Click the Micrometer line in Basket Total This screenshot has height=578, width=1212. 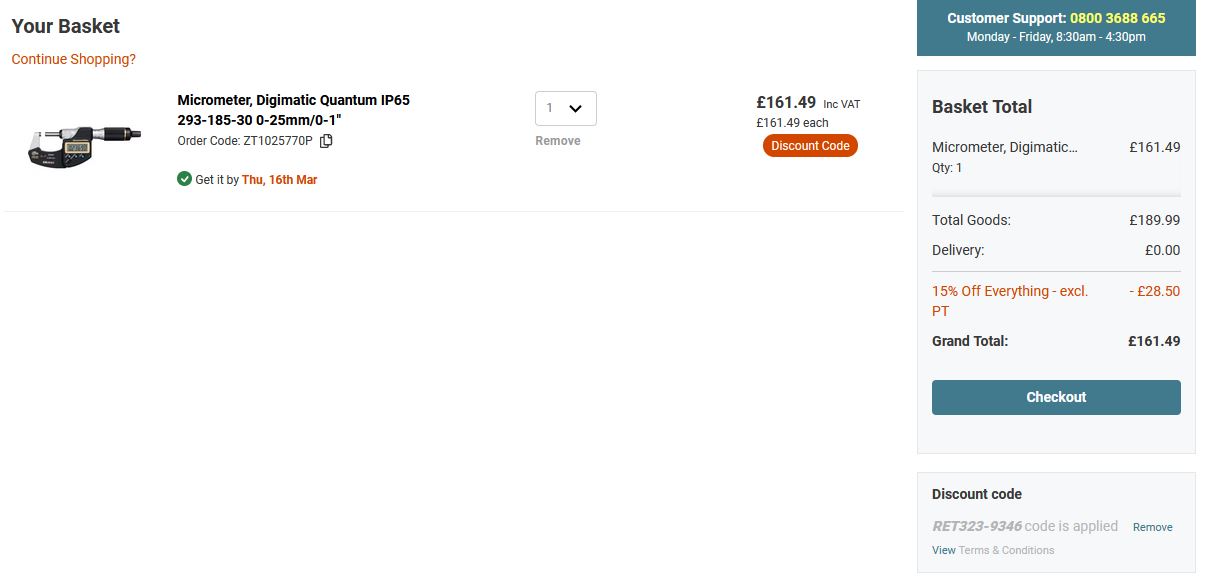coord(1004,147)
